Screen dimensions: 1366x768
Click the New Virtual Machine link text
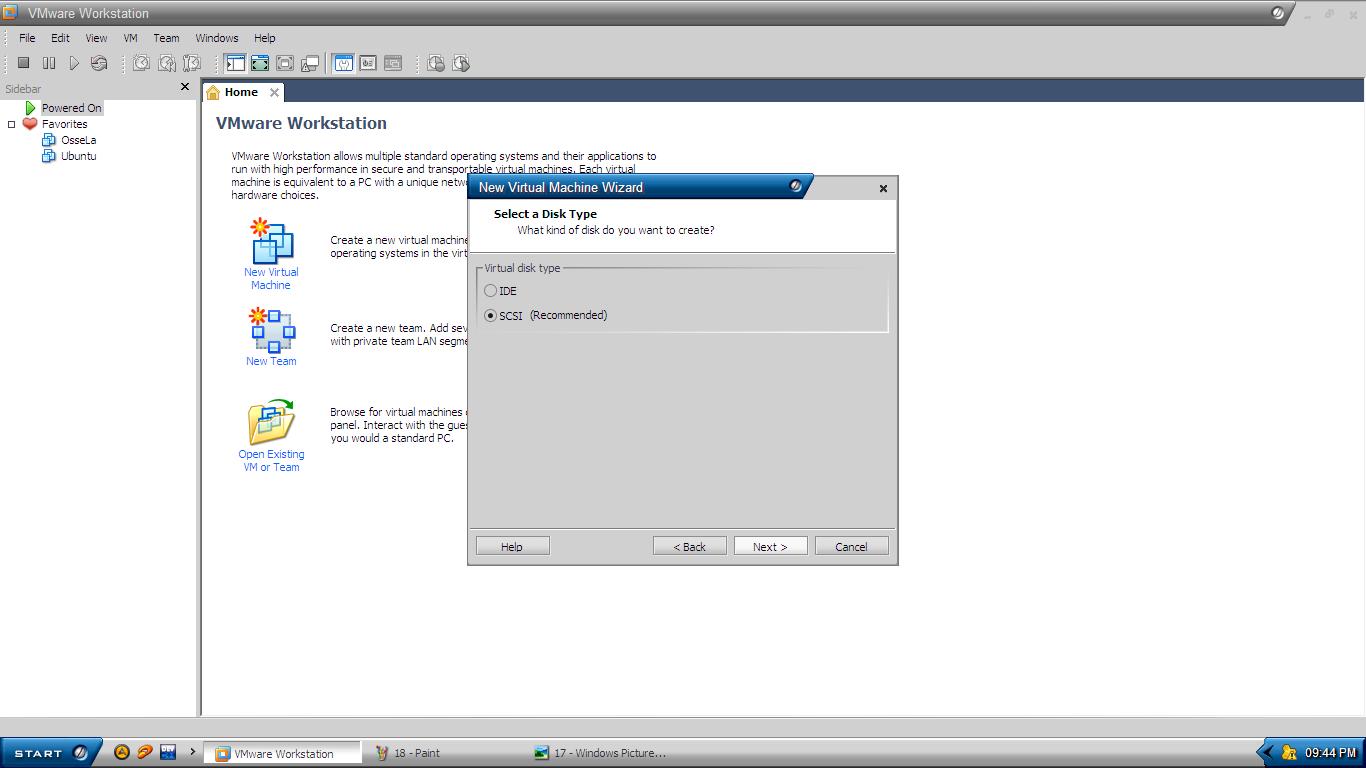pyautogui.click(x=271, y=278)
